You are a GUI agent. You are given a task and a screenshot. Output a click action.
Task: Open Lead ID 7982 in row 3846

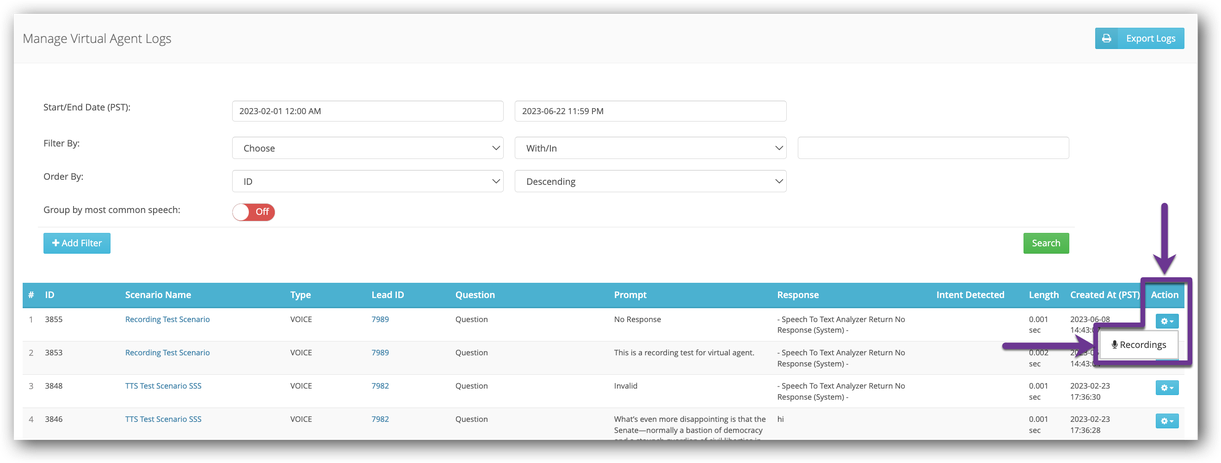380,419
